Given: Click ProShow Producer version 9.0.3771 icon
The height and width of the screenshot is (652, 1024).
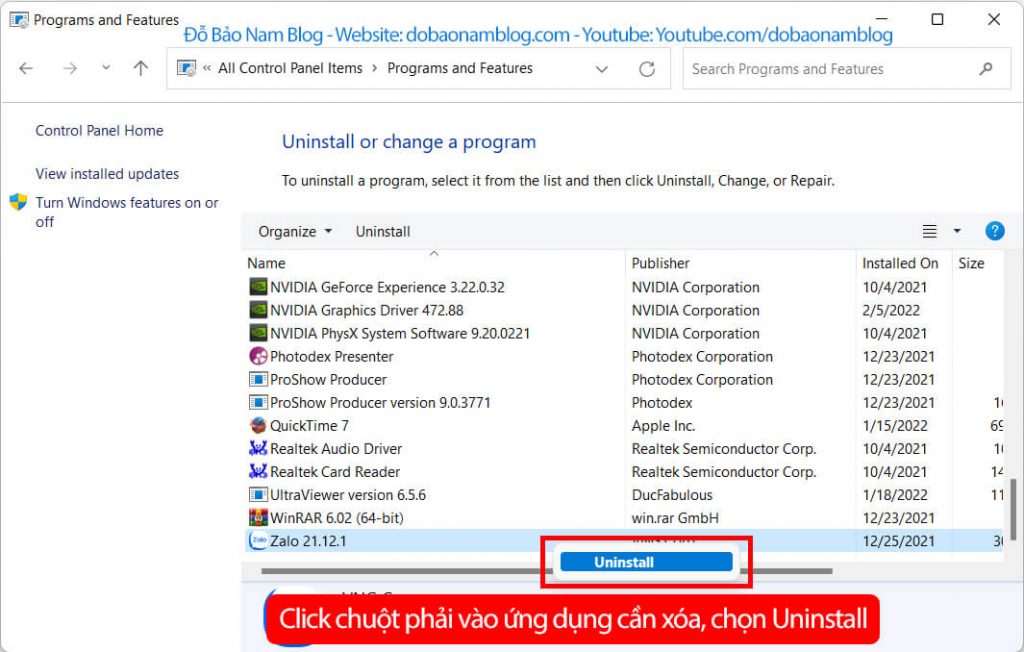Looking at the screenshot, I should click(258, 402).
